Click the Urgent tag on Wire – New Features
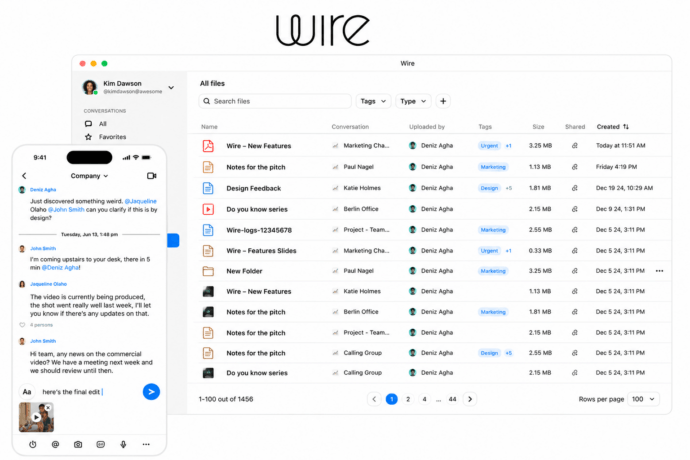Image resolution: width=690 pixels, height=460 pixels. 489,146
